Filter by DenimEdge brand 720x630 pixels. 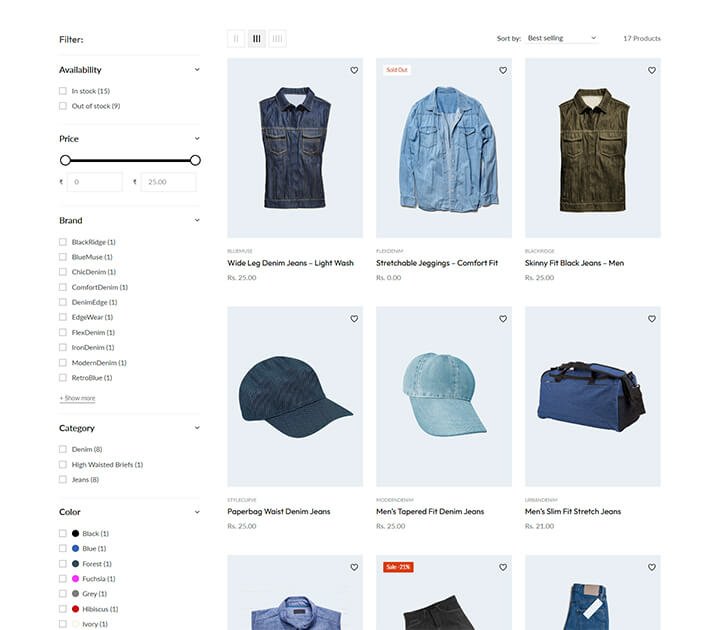[x=63, y=302]
